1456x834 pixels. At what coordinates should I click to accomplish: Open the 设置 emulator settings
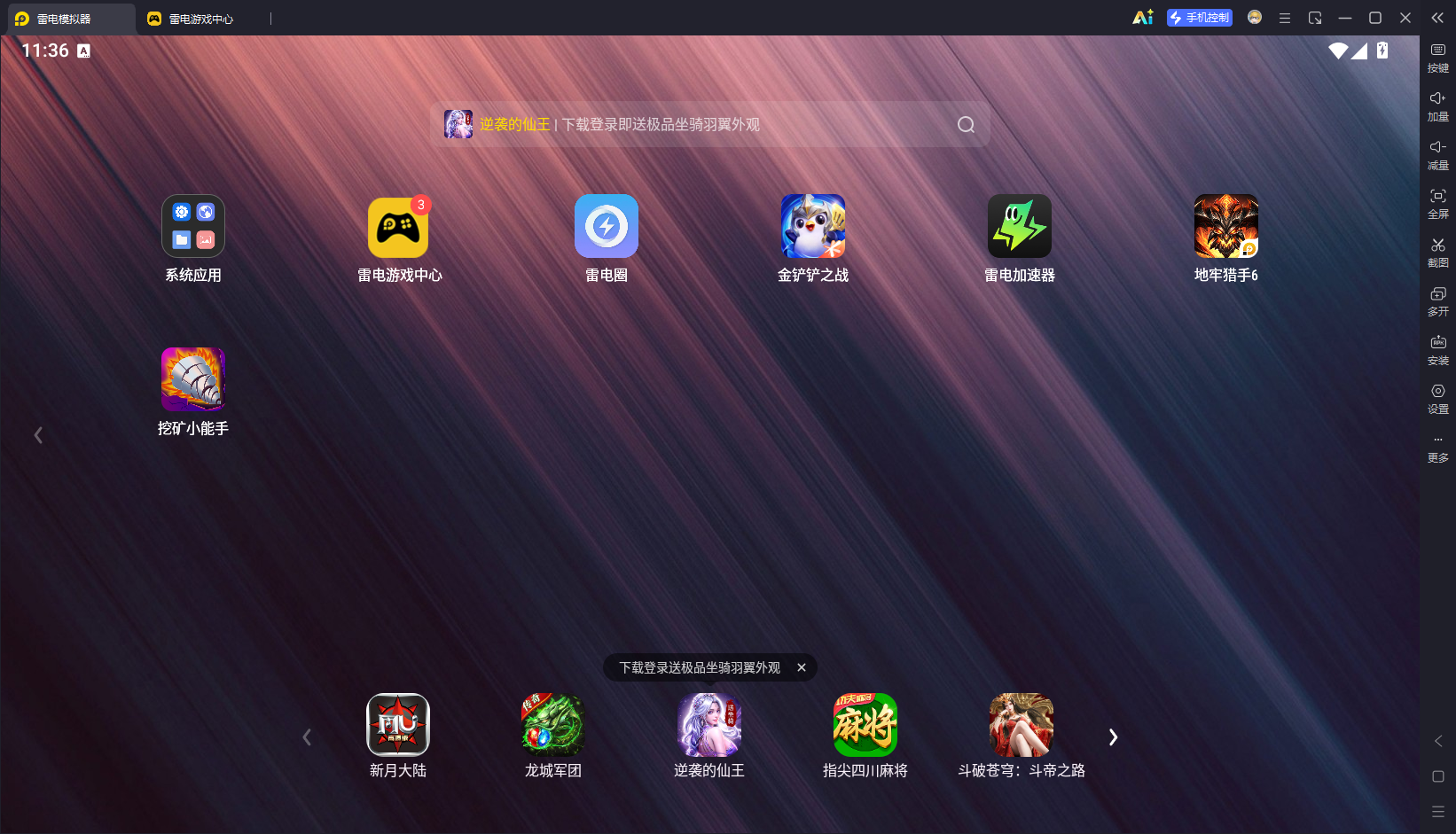(1438, 400)
